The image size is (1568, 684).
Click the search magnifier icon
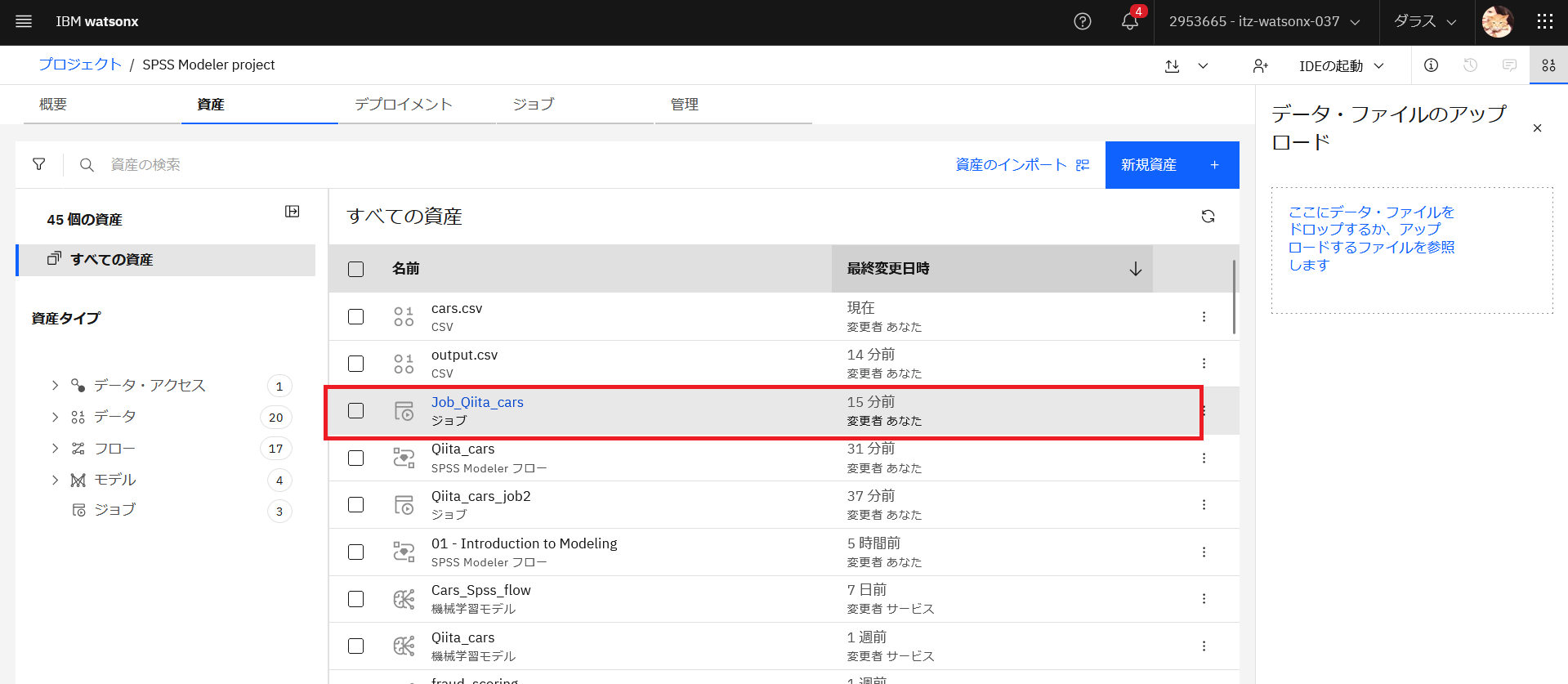87,165
